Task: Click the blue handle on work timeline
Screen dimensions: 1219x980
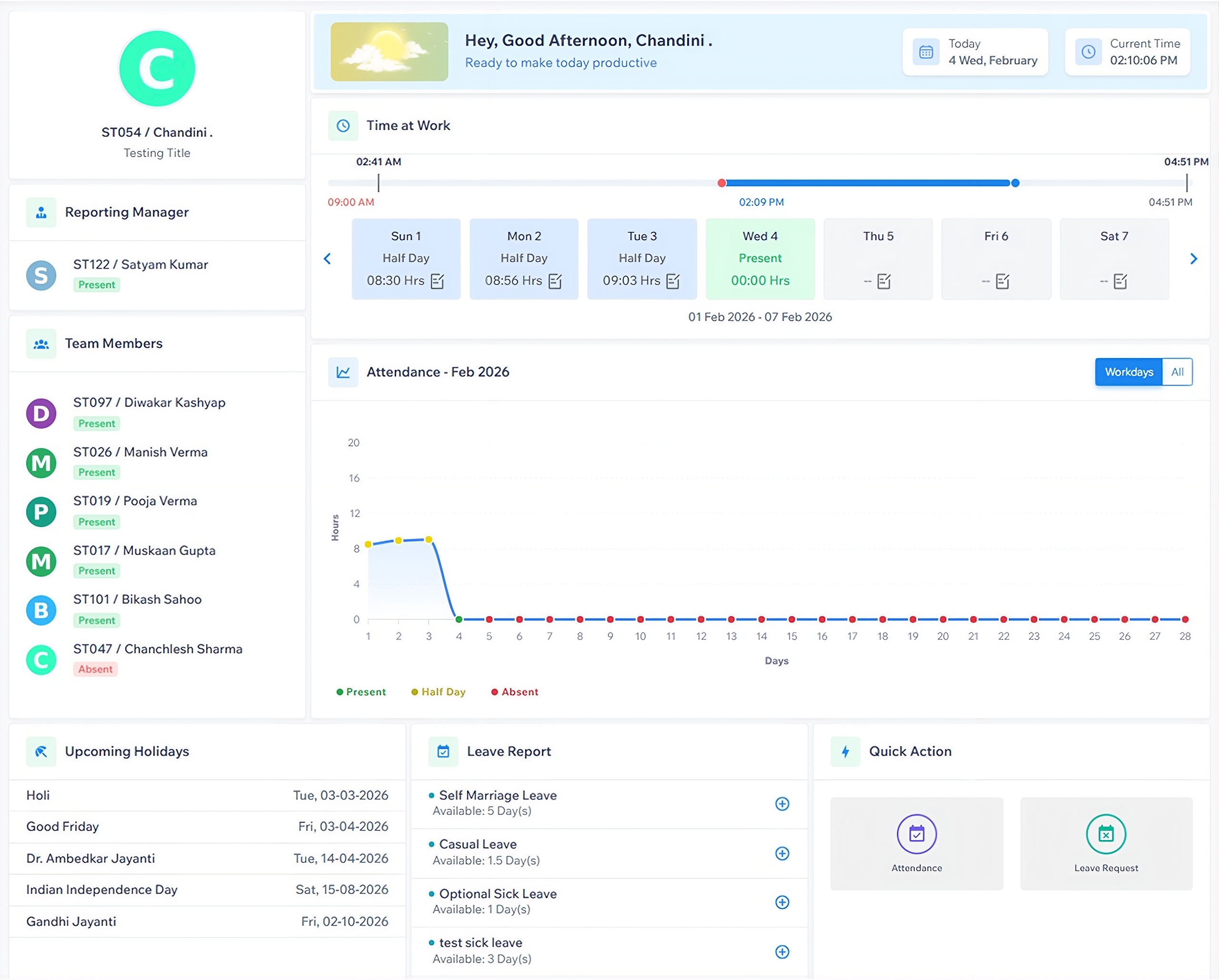Action: [1015, 183]
